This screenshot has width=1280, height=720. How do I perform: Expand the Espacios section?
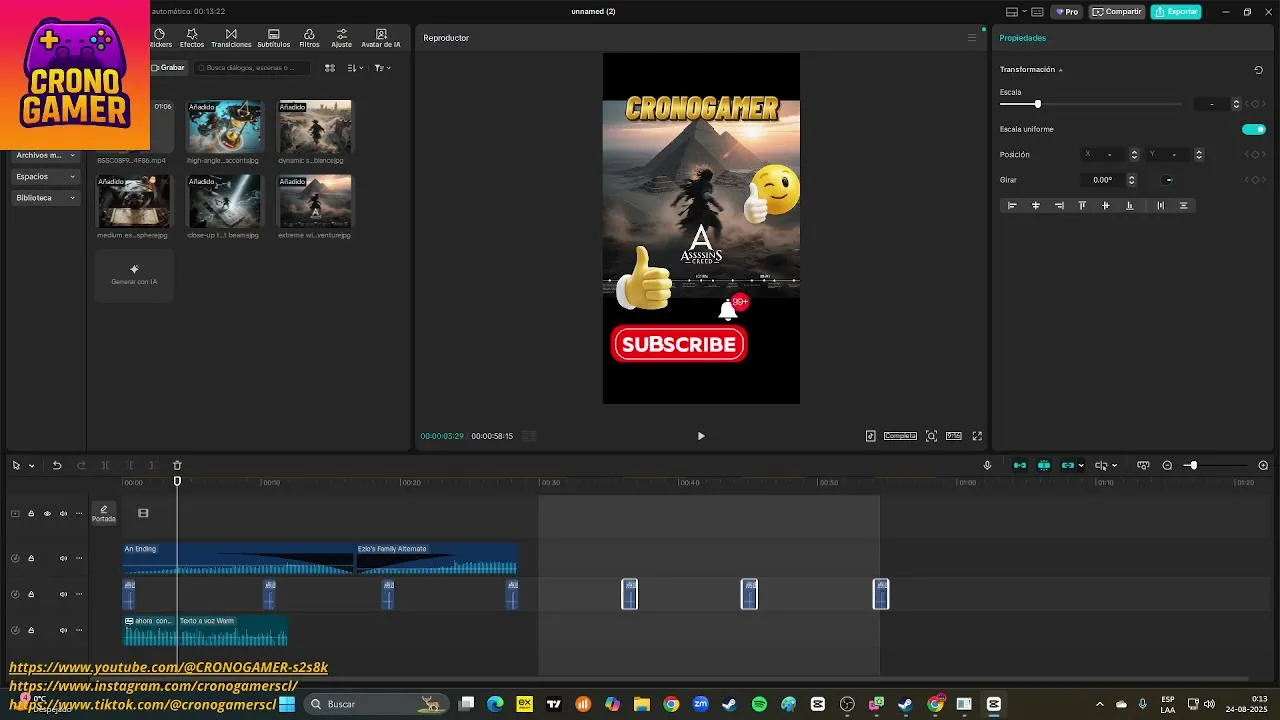coord(46,176)
